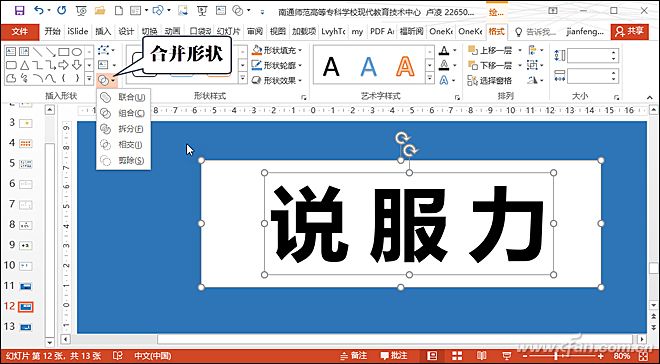Image resolution: width=660 pixels, height=364 pixels.
Task: Apply black plain WordArt style A
Action: (331, 66)
